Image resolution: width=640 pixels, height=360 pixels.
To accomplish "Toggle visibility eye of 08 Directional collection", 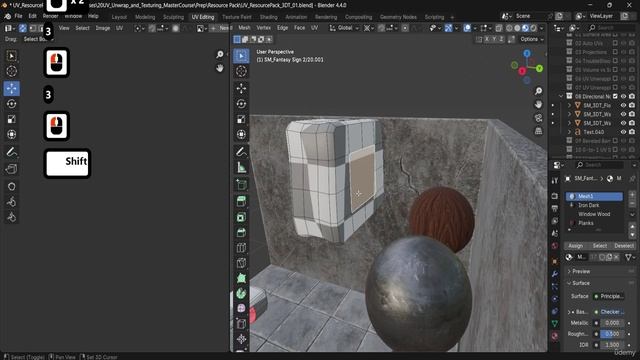I will 623,97.
